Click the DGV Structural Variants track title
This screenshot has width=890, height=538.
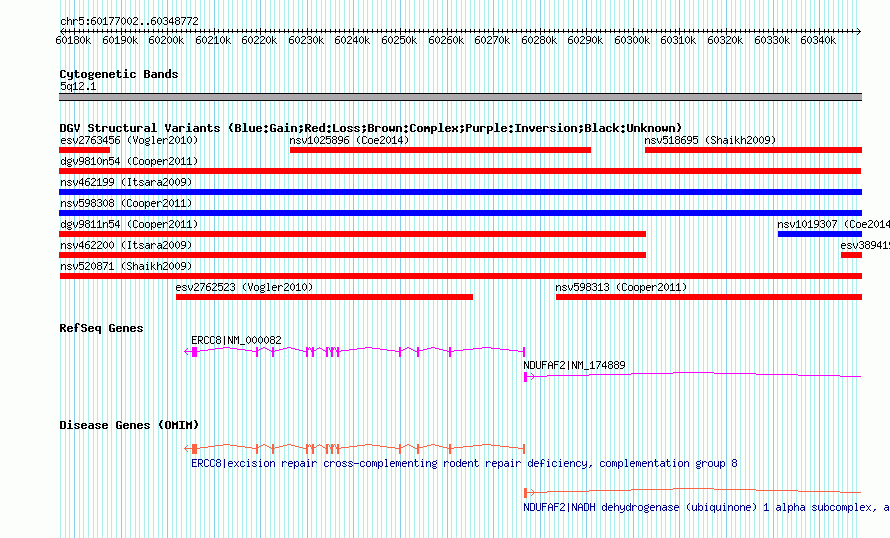pos(371,128)
